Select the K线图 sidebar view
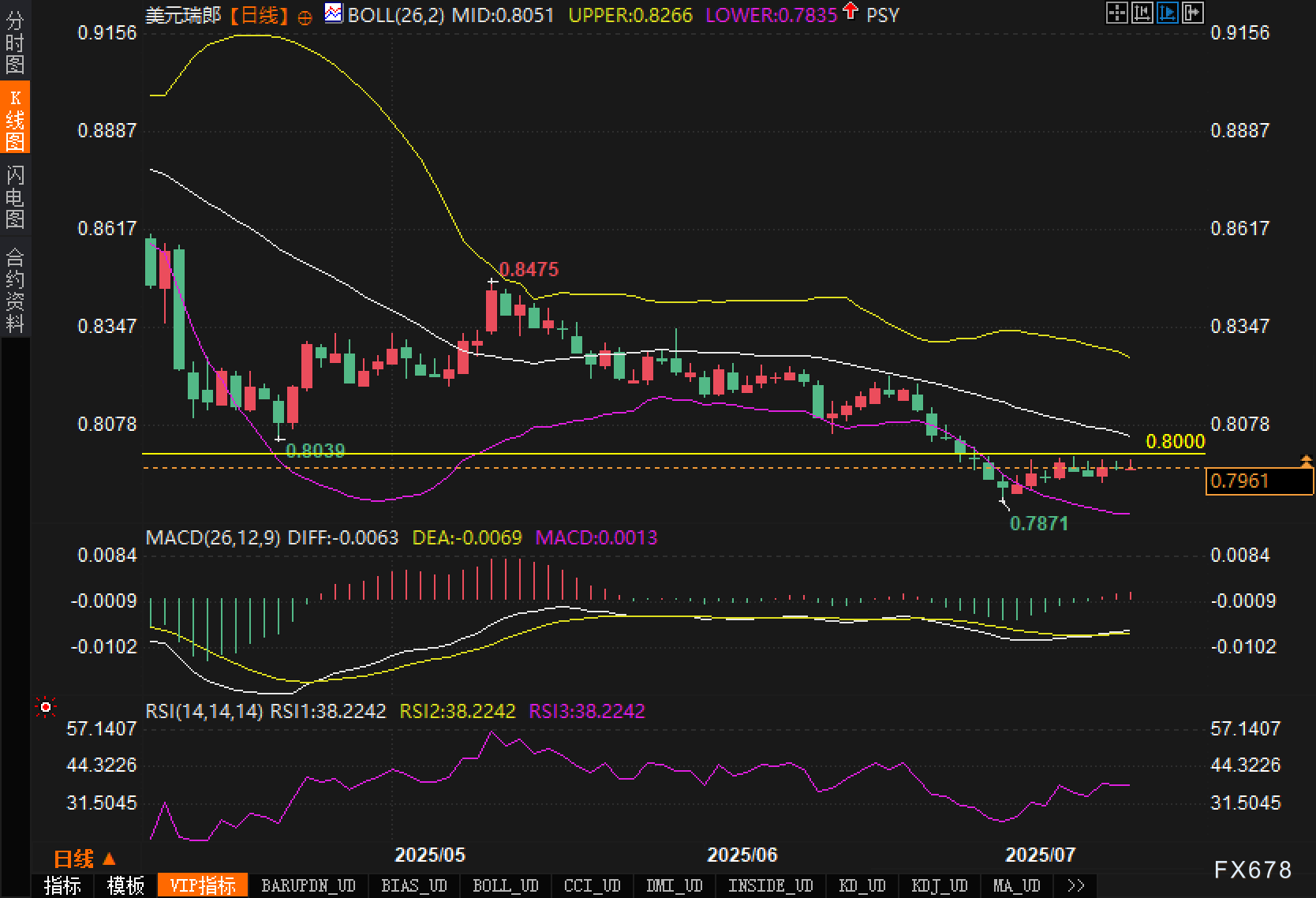The width and height of the screenshot is (1316, 898). tap(15, 118)
